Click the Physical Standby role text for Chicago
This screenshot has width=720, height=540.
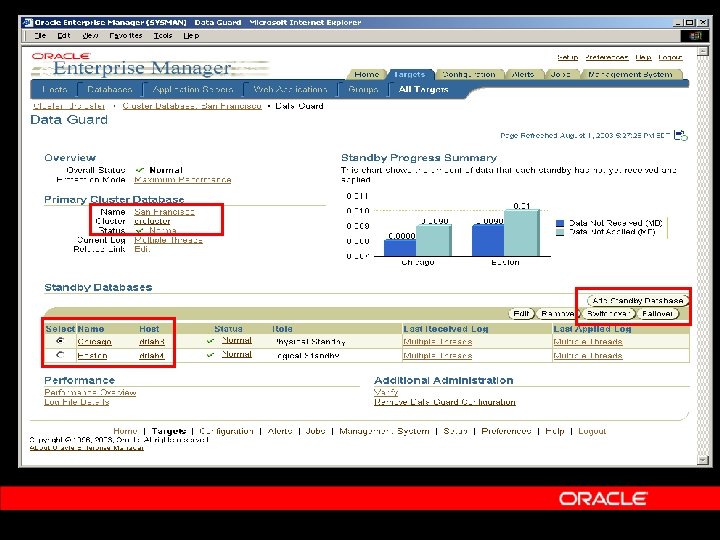[310, 342]
